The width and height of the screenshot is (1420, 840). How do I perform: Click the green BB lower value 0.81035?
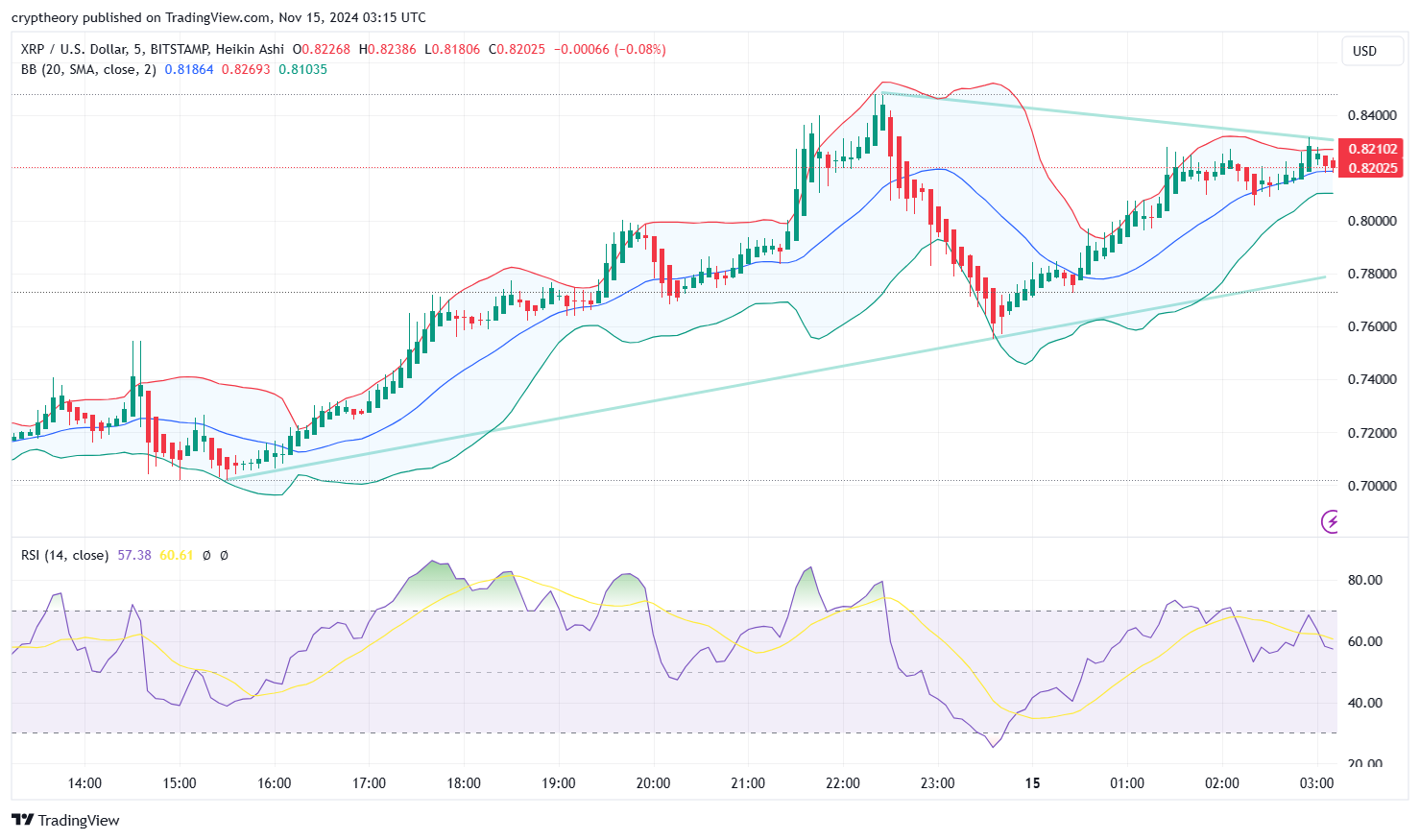coord(302,69)
